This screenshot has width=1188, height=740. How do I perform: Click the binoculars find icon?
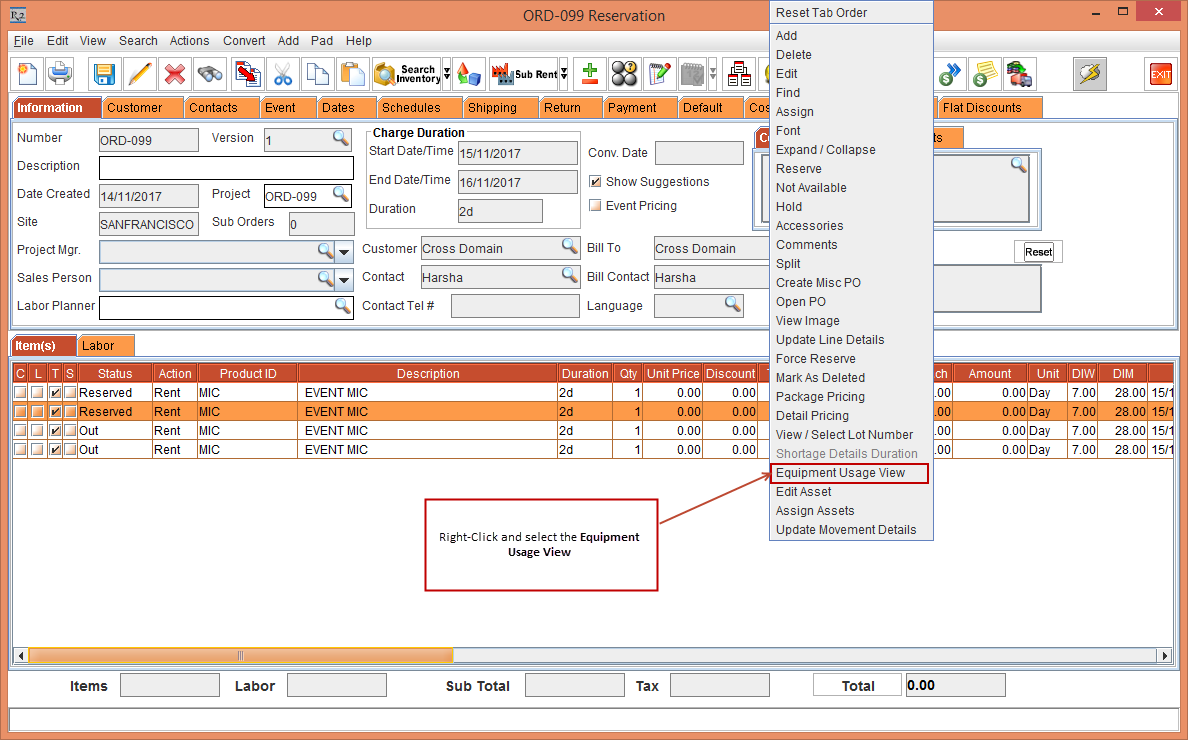tap(210, 75)
